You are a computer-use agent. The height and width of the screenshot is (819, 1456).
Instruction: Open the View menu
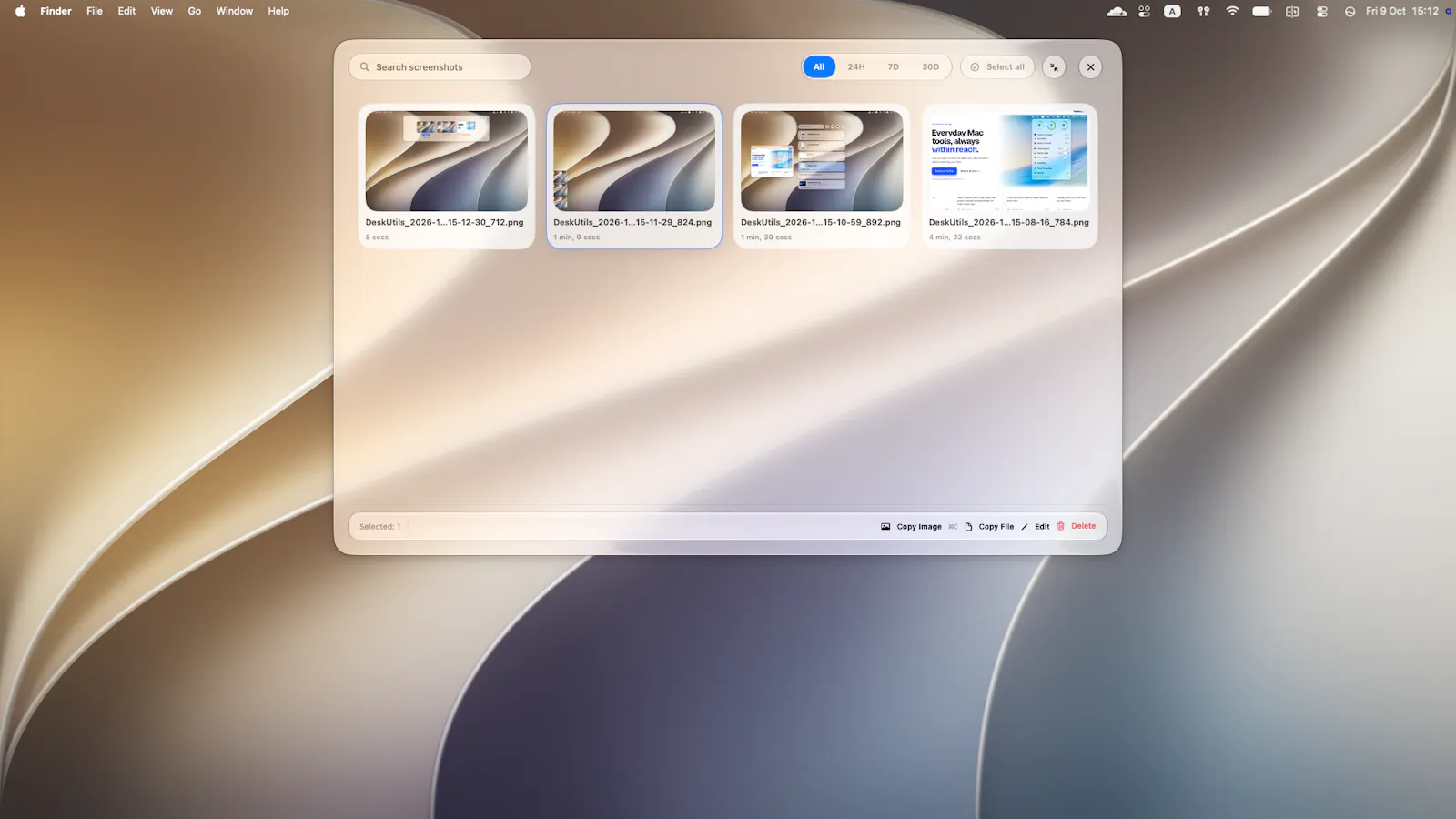point(162,11)
